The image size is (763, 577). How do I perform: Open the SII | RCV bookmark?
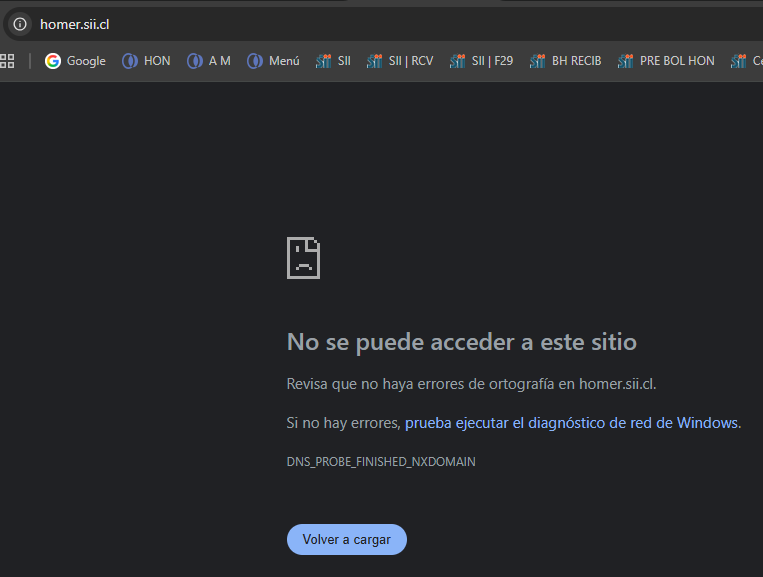(400, 61)
